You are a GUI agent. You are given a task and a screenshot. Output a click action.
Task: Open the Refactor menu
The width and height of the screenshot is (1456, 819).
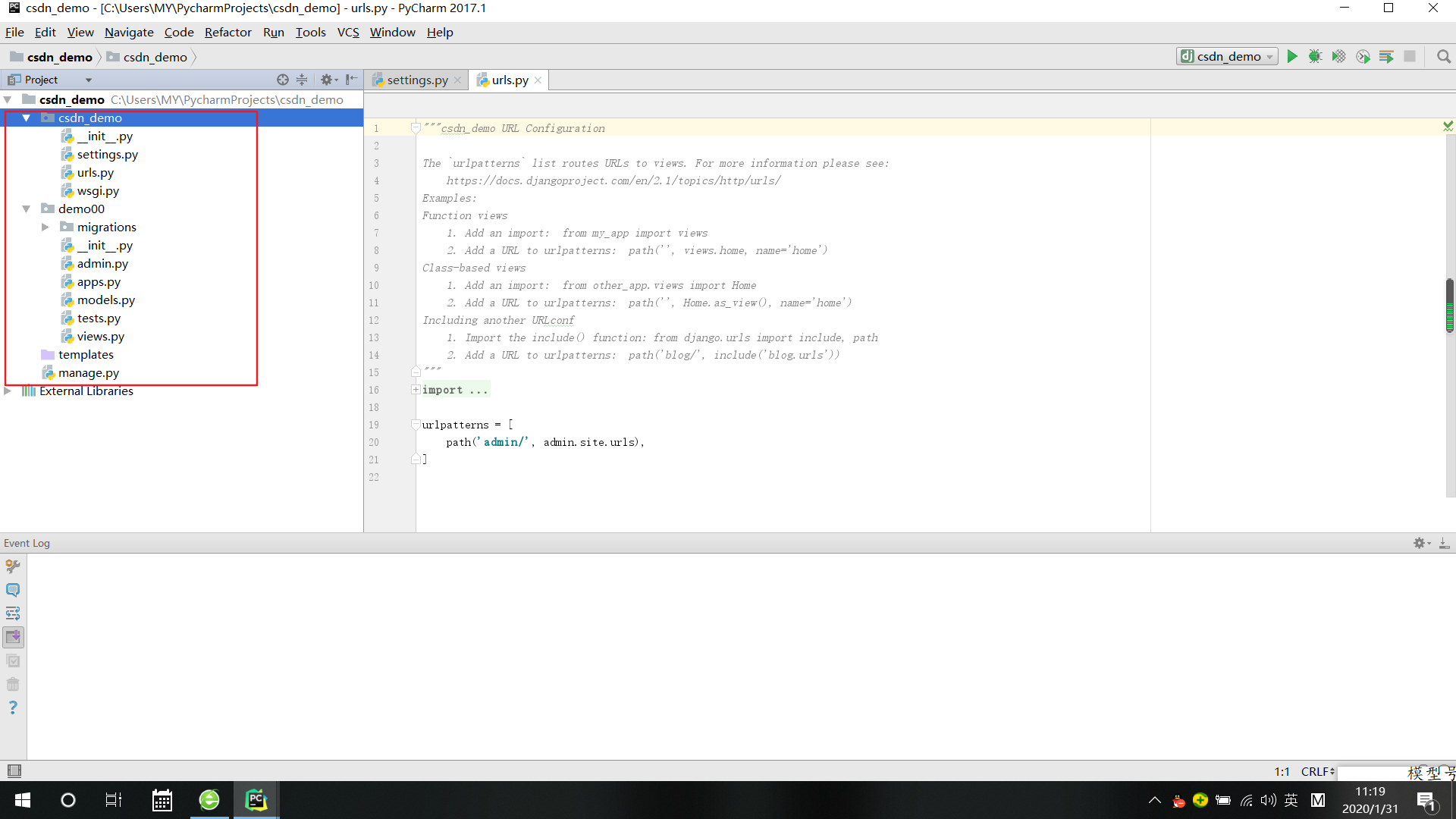coord(227,33)
